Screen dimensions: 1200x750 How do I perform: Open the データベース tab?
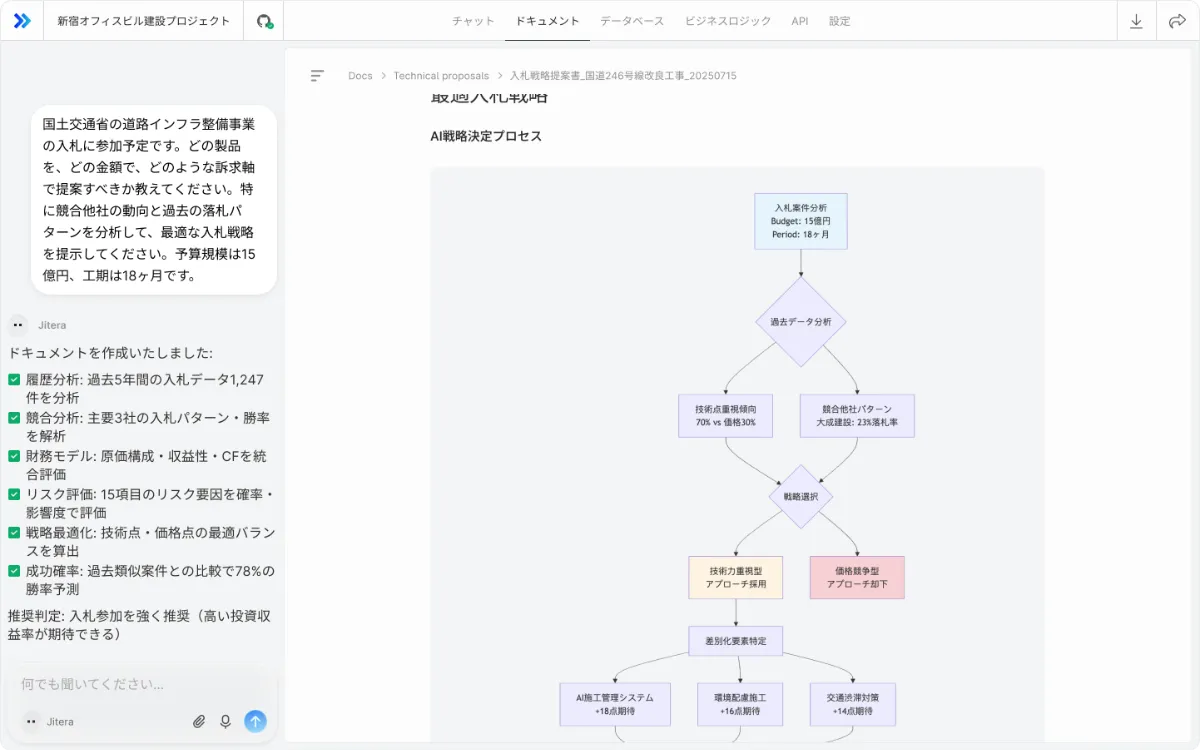tap(632, 21)
